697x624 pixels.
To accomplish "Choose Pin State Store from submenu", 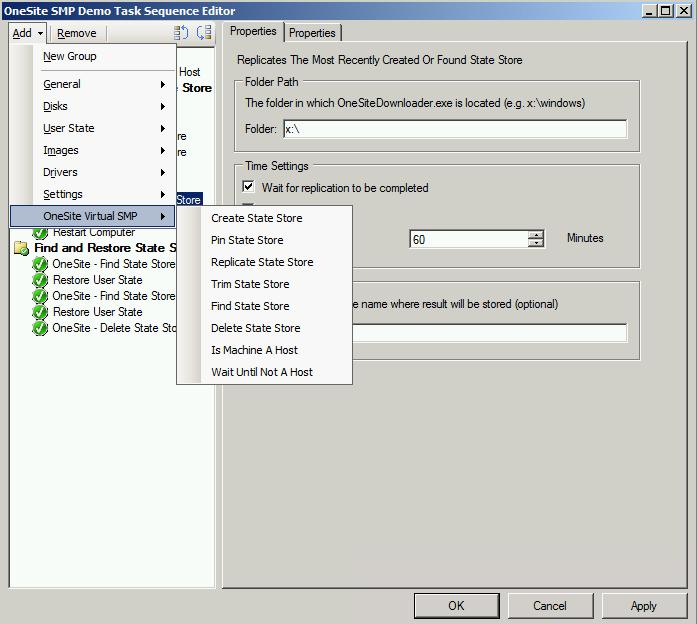I will (265, 240).
